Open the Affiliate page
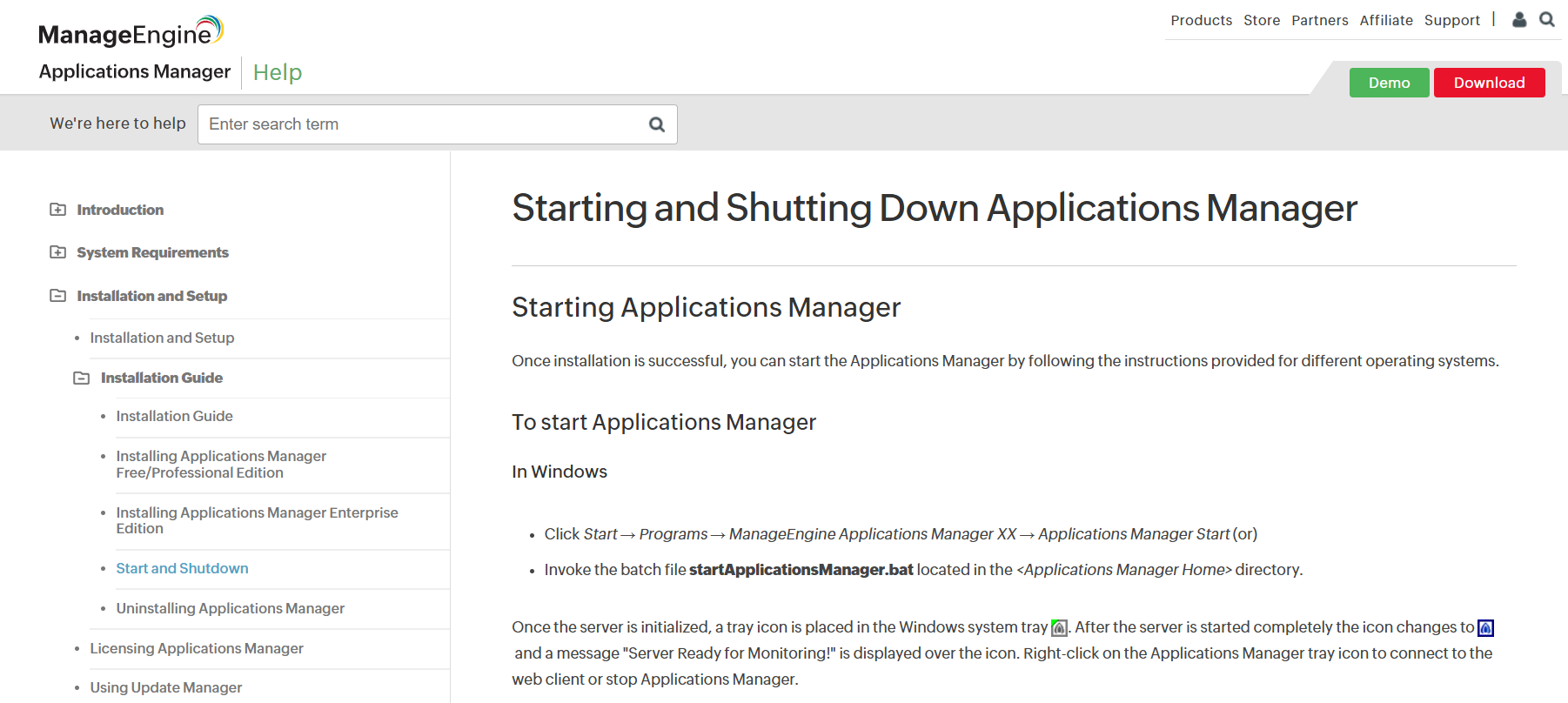Image resolution: width=1568 pixels, height=703 pixels. click(x=1386, y=20)
